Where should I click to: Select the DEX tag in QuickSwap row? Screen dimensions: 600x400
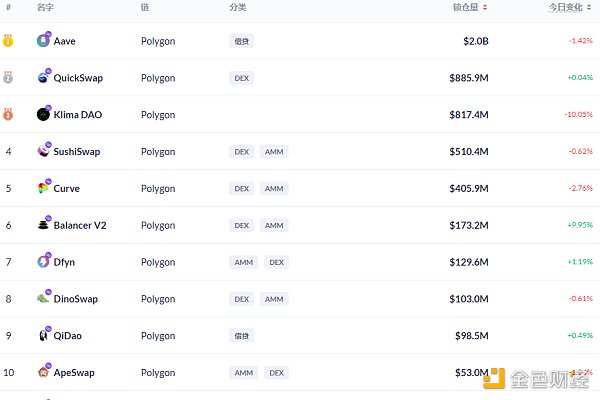(241, 78)
